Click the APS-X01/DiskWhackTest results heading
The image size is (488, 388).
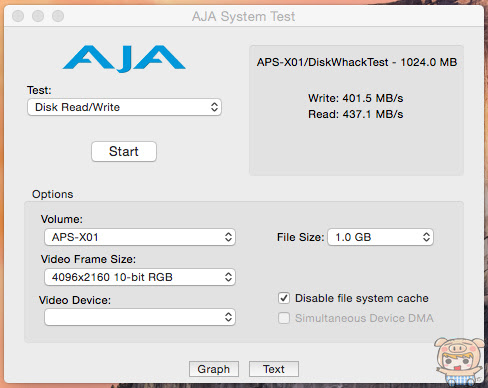coord(357,62)
